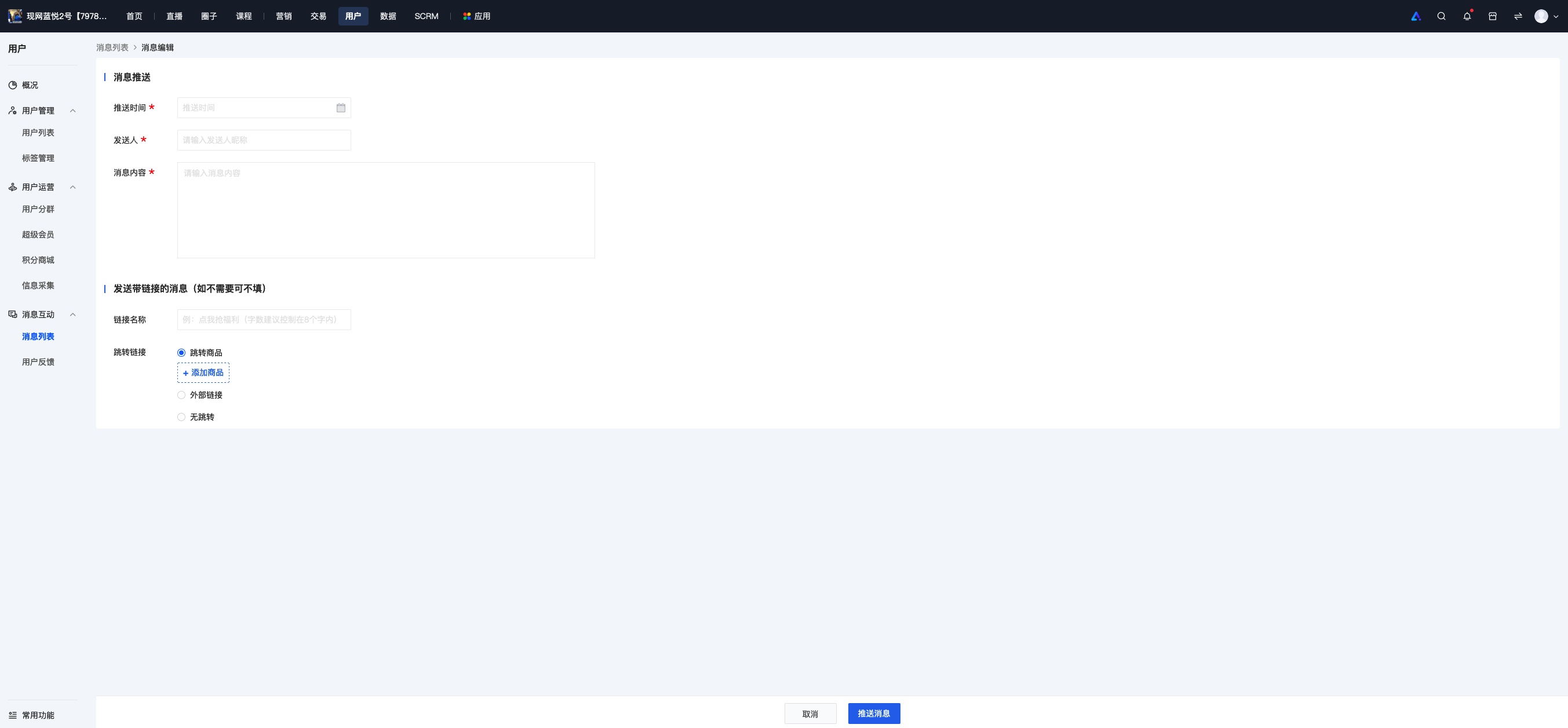1568x728 pixels.
Task: Open 消息列表 in sidebar
Action: (38, 337)
